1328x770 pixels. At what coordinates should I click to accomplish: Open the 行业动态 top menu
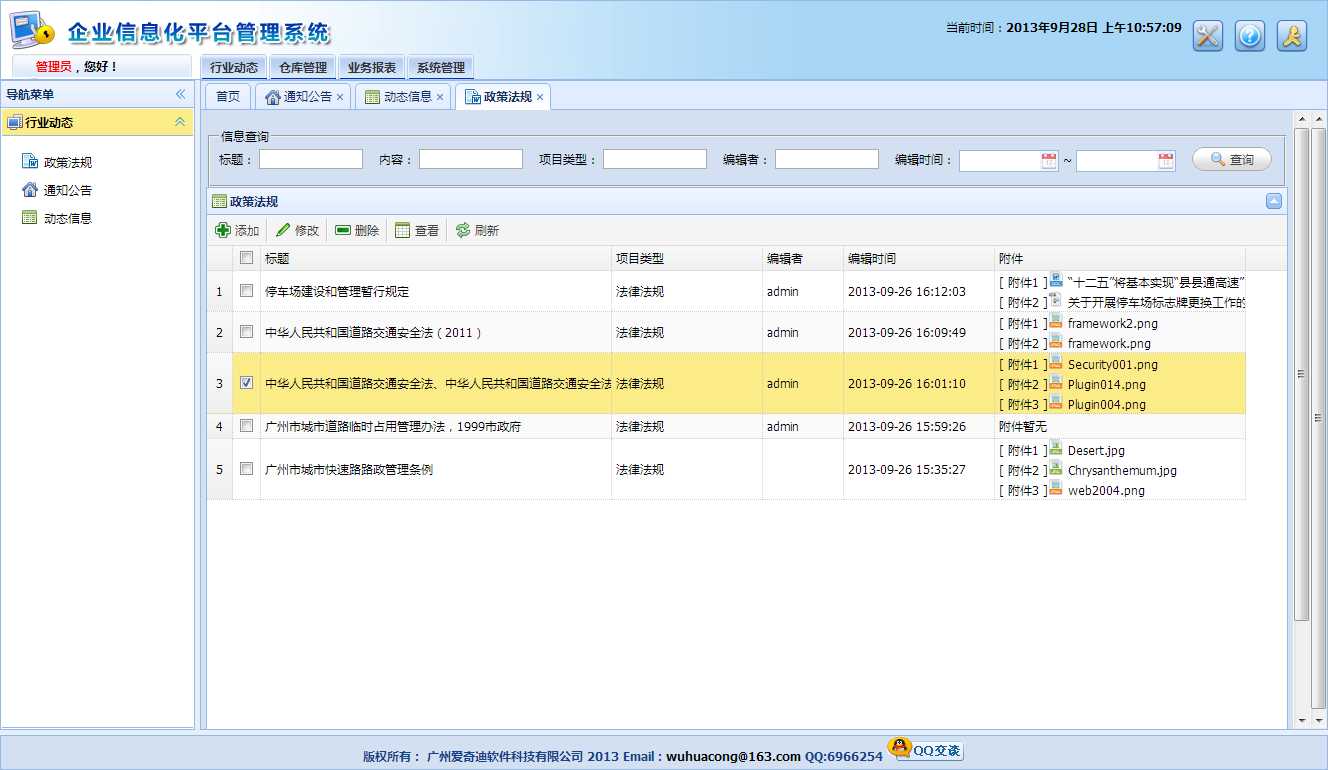click(x=234, y=68)
